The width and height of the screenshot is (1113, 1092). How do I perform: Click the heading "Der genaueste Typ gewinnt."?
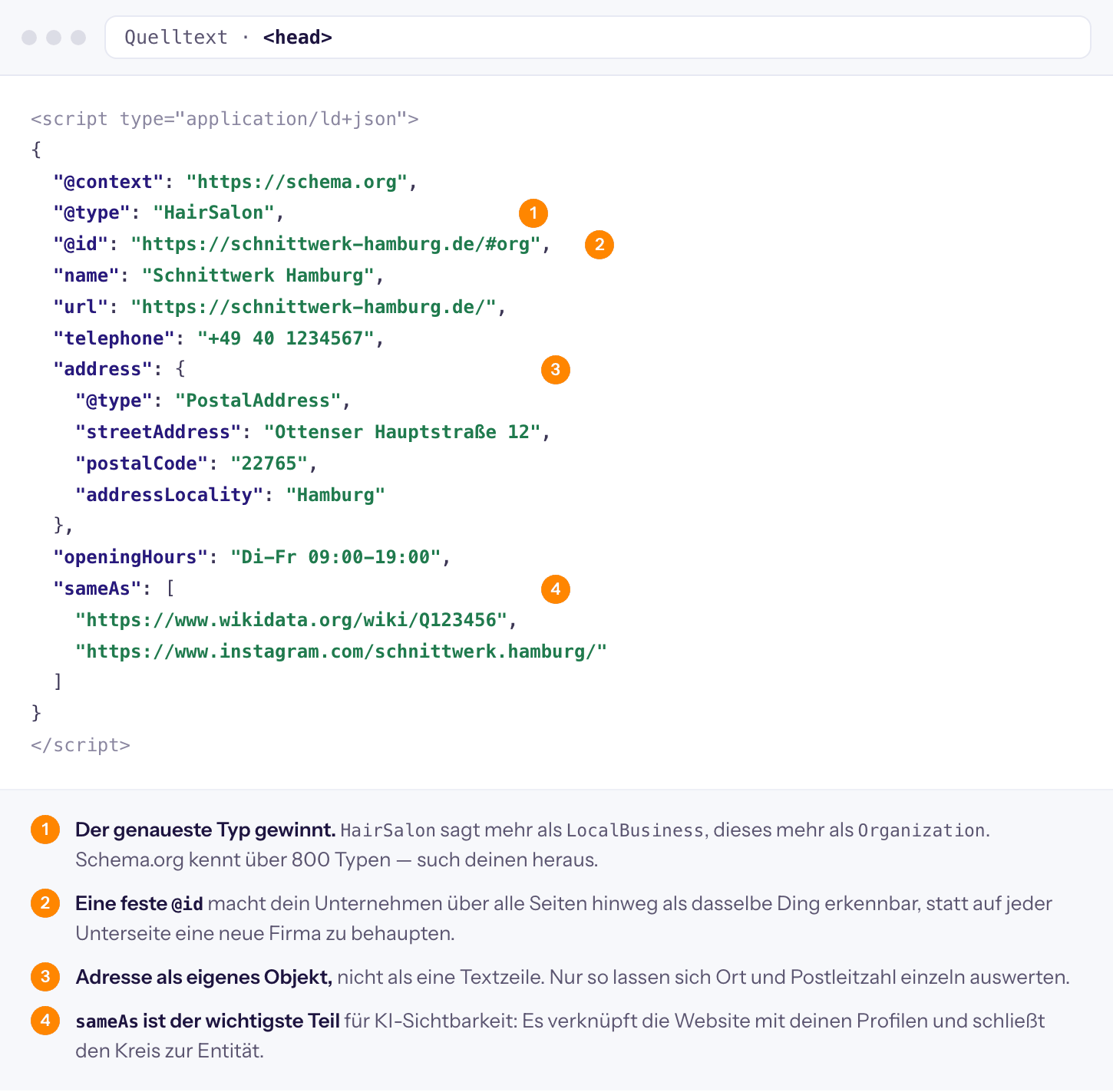[205, 830]
